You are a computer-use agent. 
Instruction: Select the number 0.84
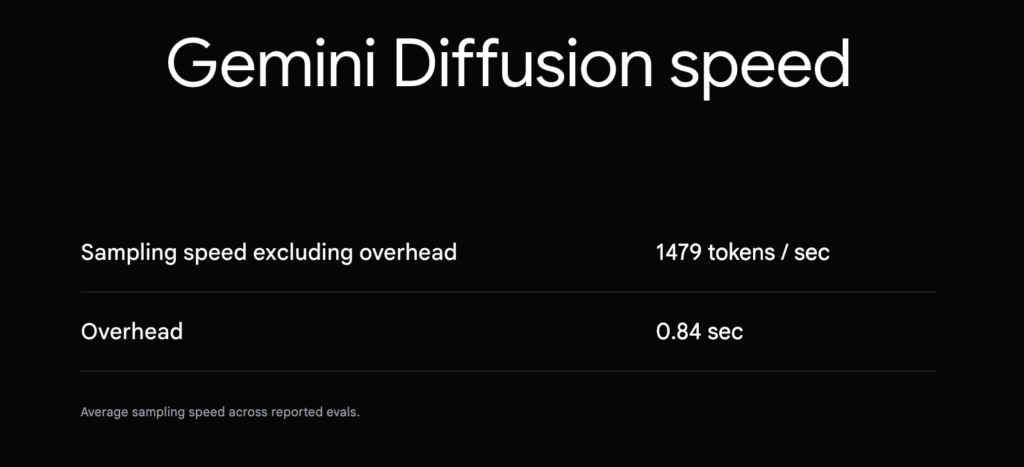pyautogui.click(x=679, y=332)
